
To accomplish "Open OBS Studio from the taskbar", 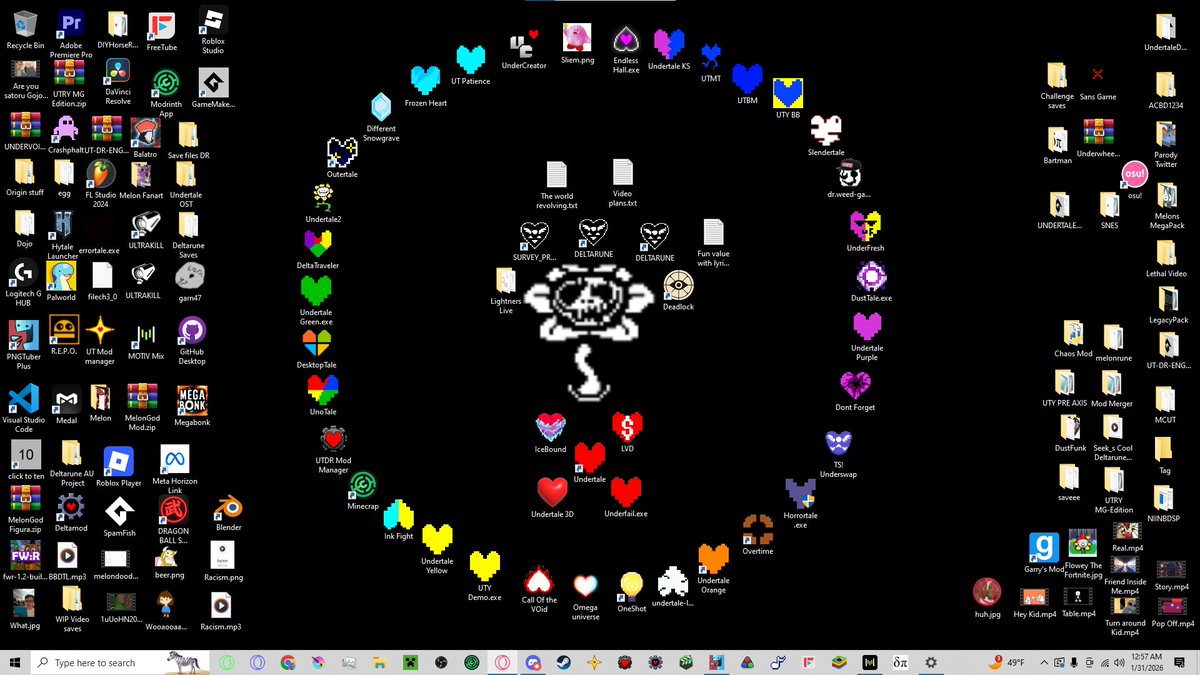I will tap(442, 662).
